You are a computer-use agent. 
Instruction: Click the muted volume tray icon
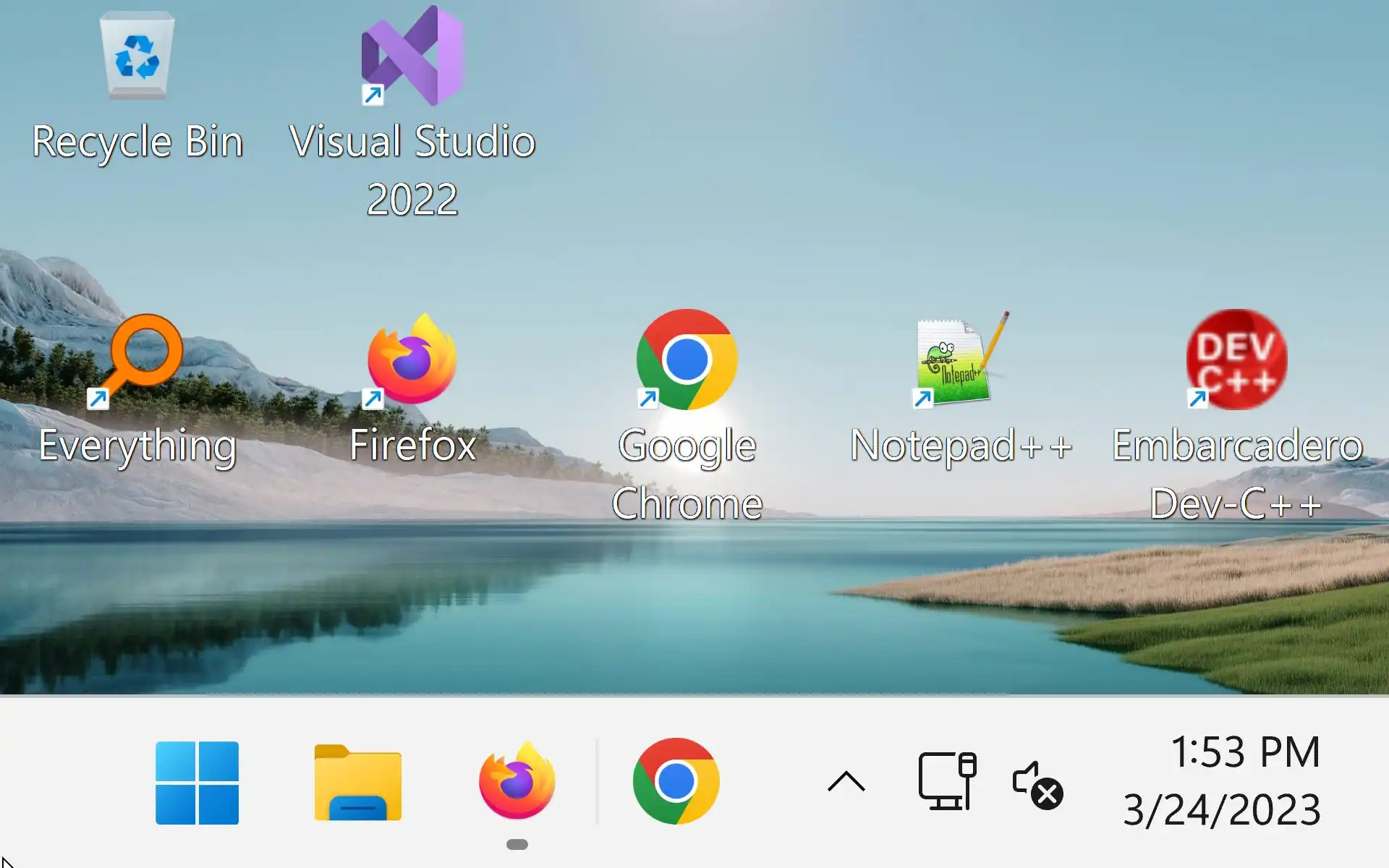click(1037, 784)
